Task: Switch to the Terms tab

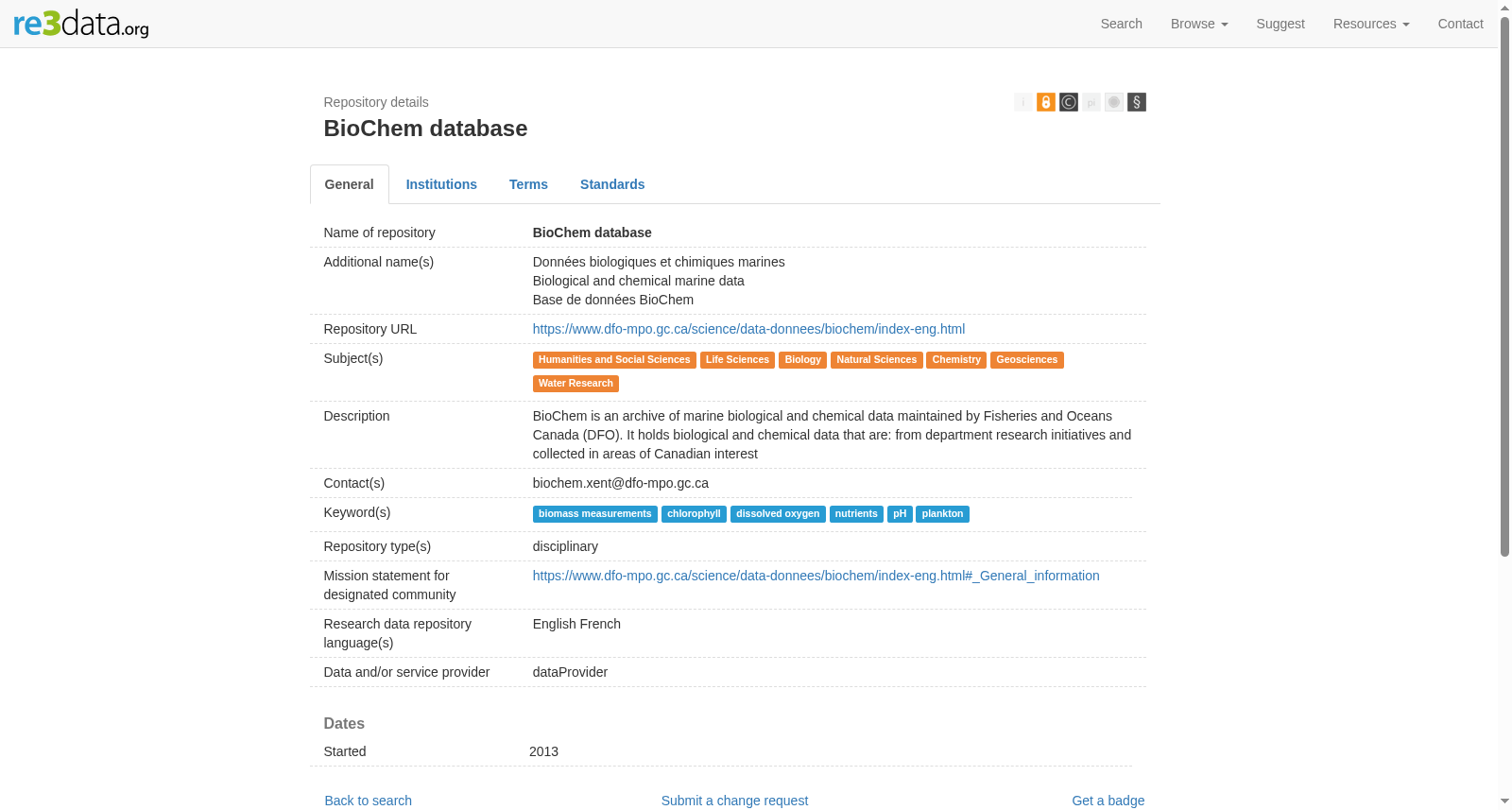Action: (528, 184)
